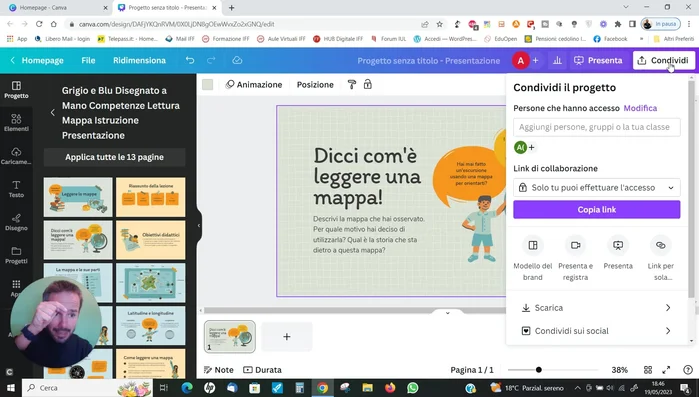The image size is (699, 397).
Task: Open Animazione options
Action: [254, 84]
